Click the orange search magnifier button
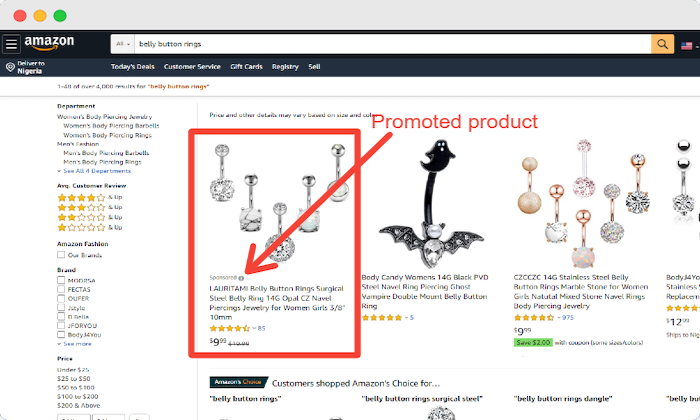The image size is (700, 420). click(662, 44)
